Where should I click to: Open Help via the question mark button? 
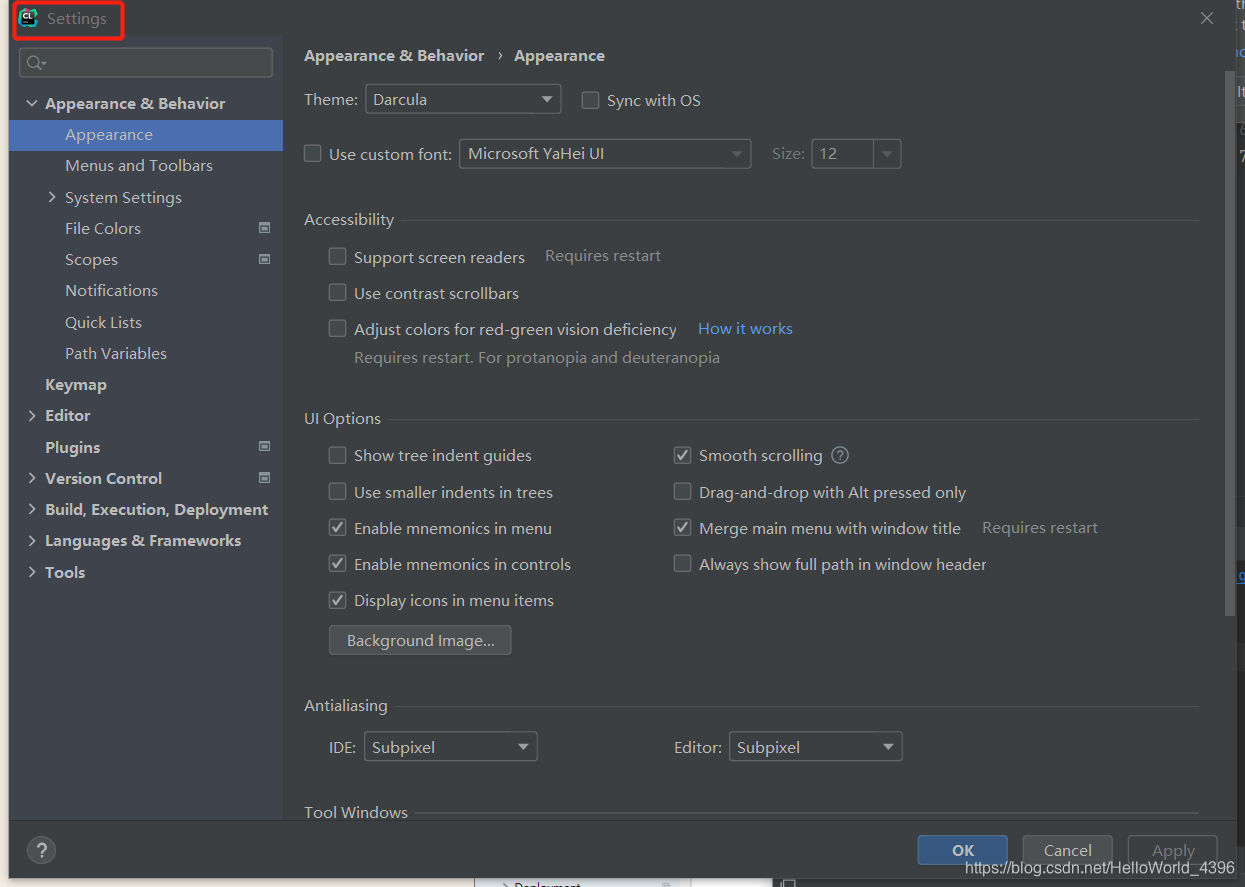pos(41,850)
